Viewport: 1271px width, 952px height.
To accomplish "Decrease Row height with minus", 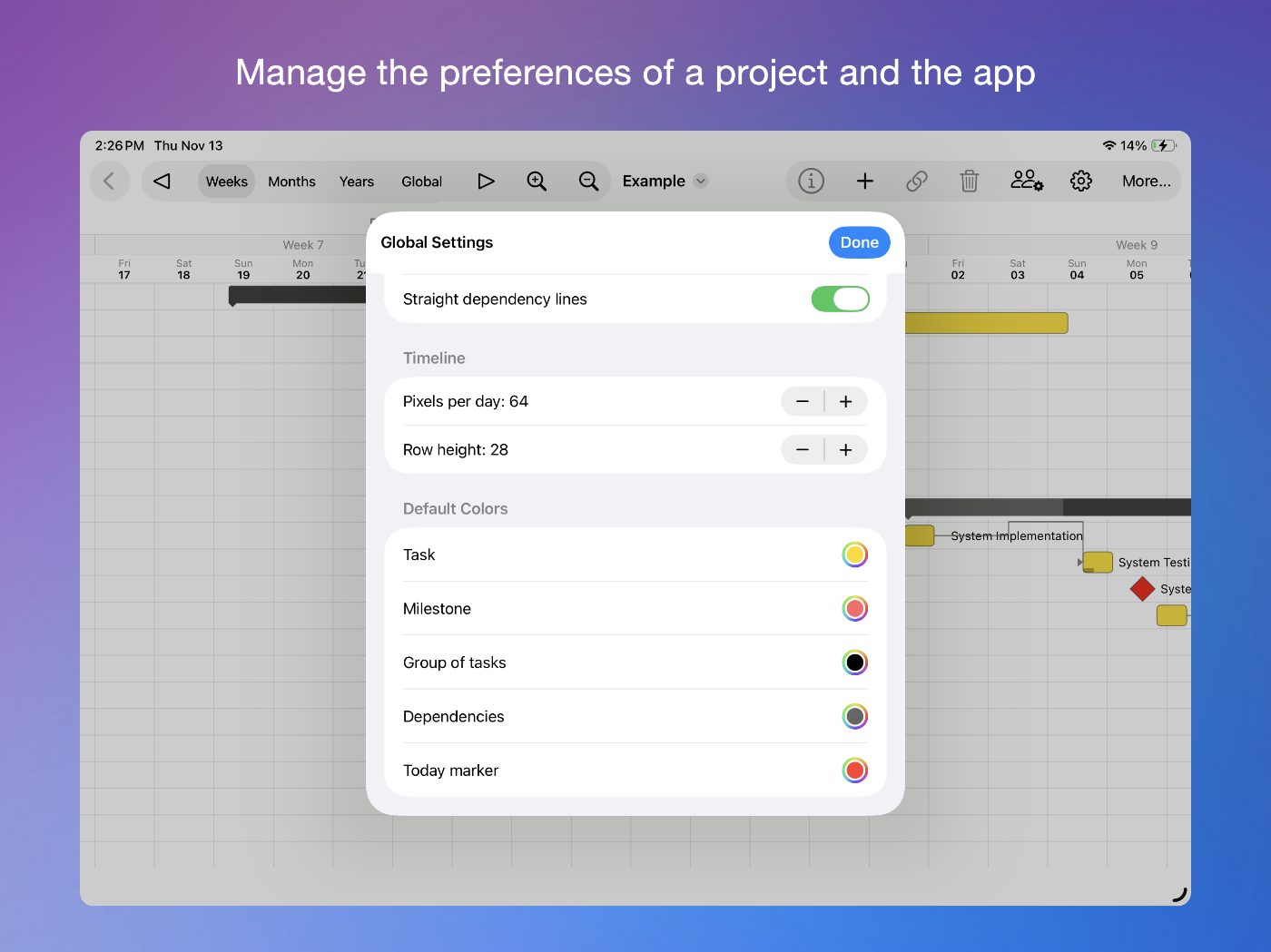I will (x=803, y=449).
